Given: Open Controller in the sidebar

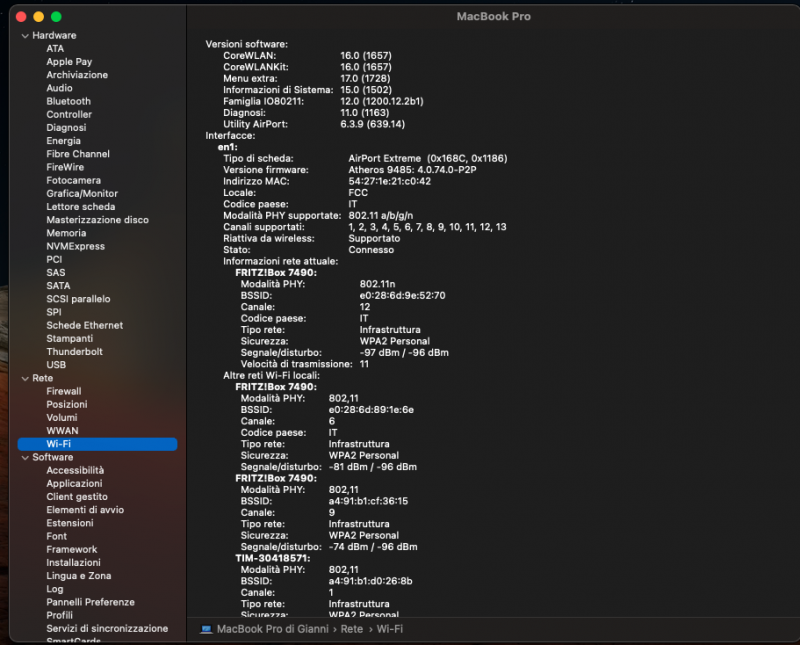Looking at the screenshot, I should (x=69, y=115).
